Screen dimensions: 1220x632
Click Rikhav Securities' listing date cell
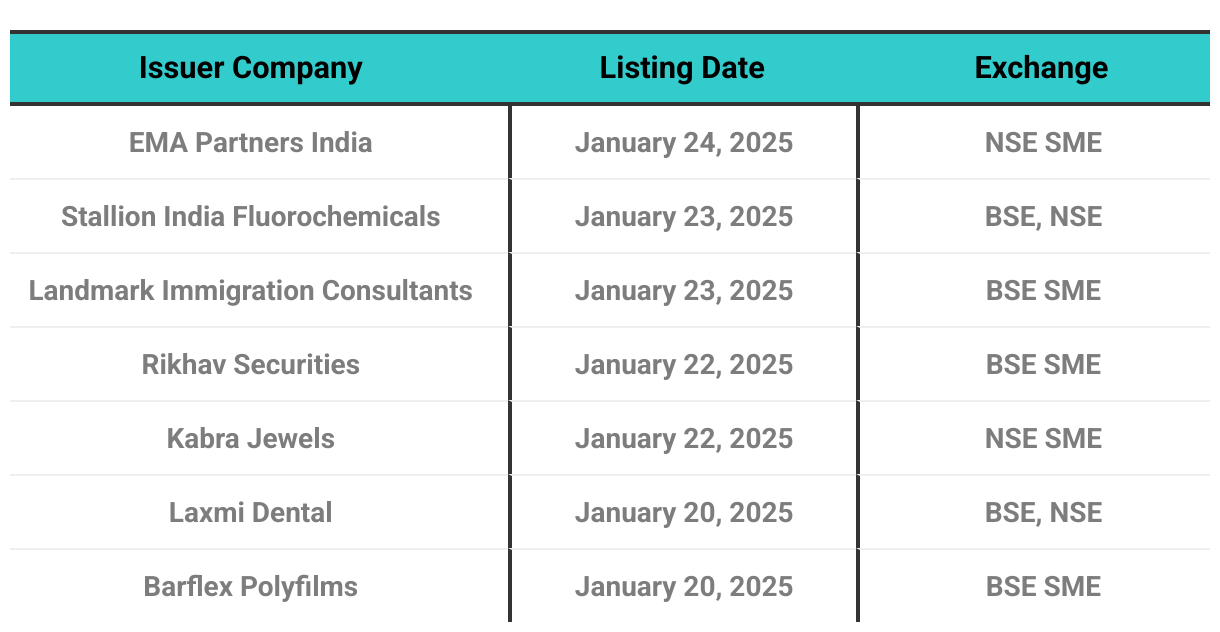click(683, 365)
